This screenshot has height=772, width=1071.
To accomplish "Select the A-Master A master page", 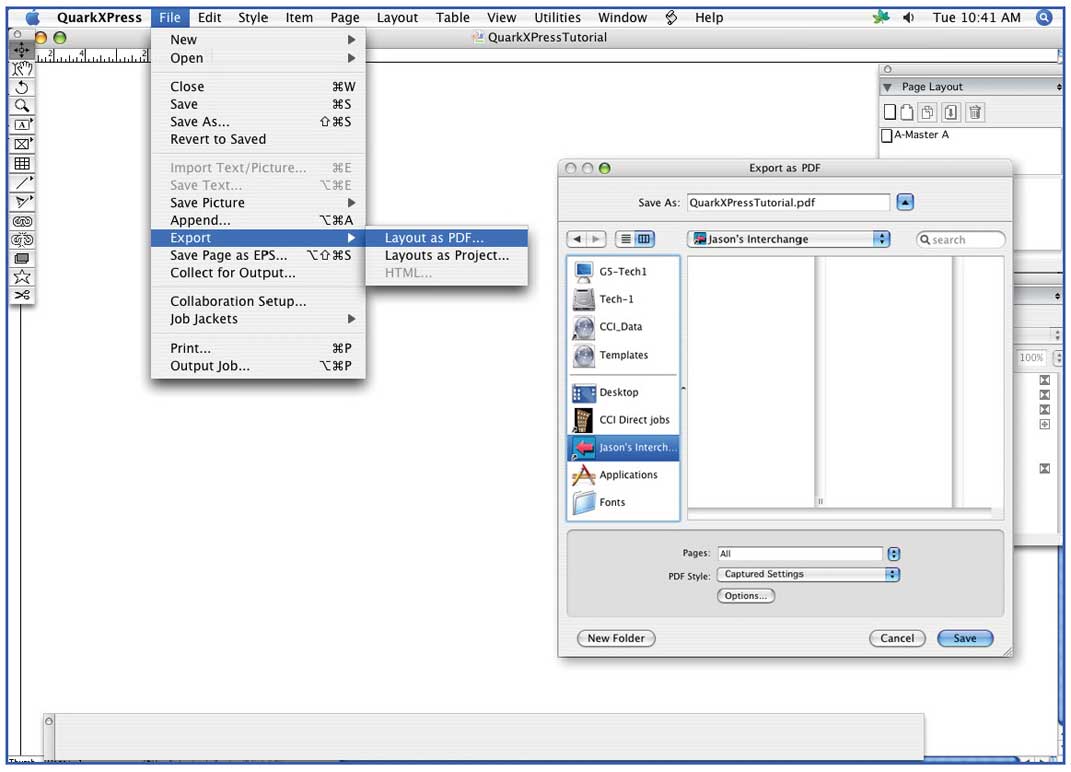I will (x=915, y=135).
